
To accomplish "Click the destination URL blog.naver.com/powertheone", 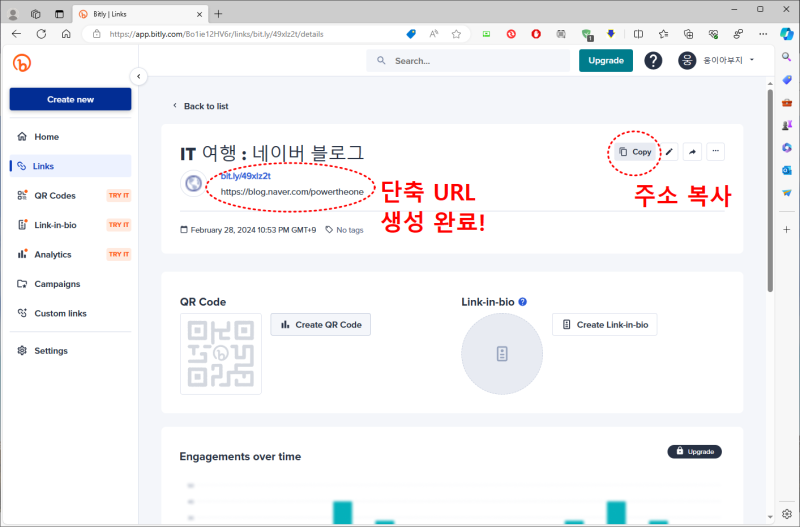I will [292, 192].
